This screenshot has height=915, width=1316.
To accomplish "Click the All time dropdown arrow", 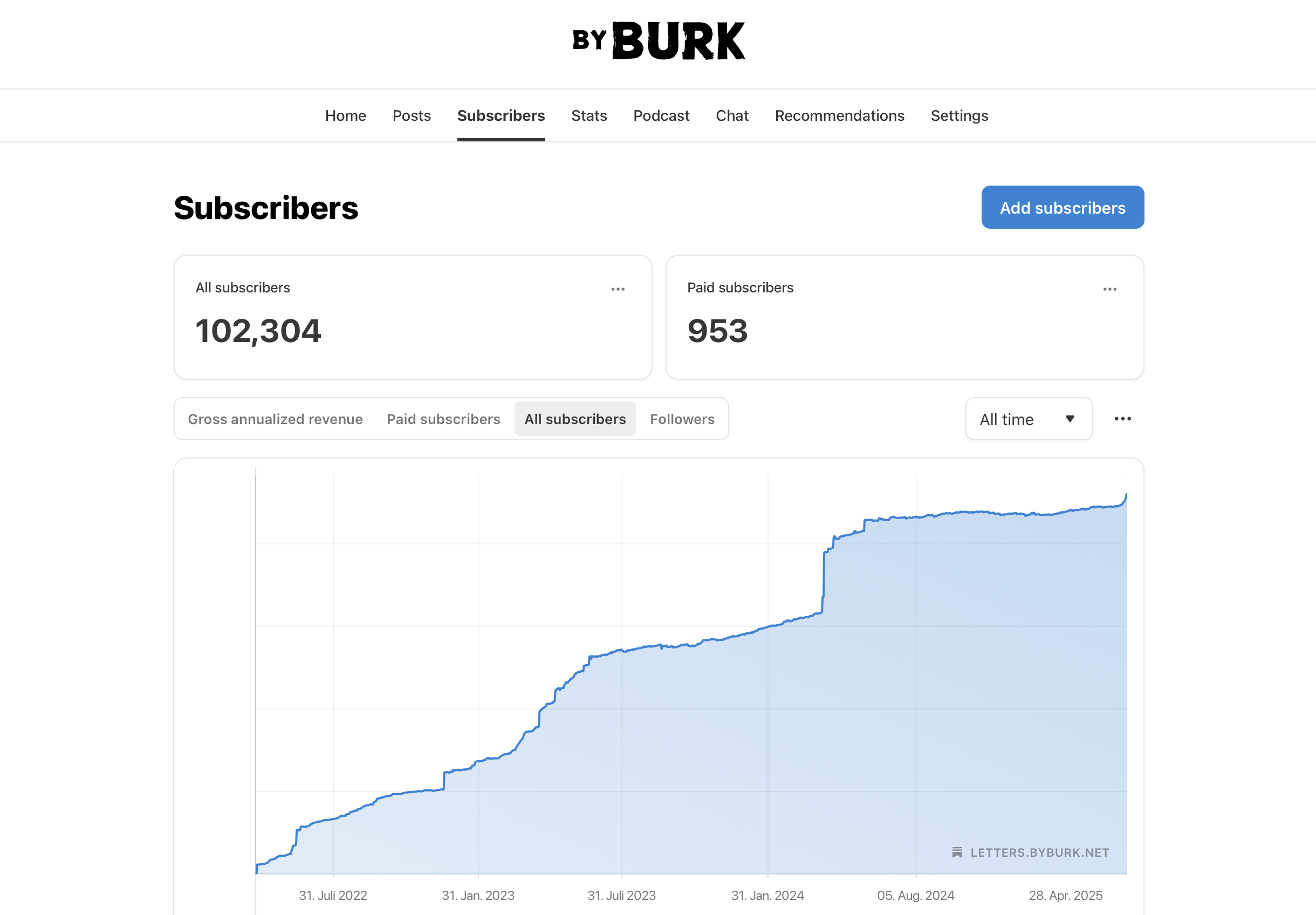I will [1070, 419].
